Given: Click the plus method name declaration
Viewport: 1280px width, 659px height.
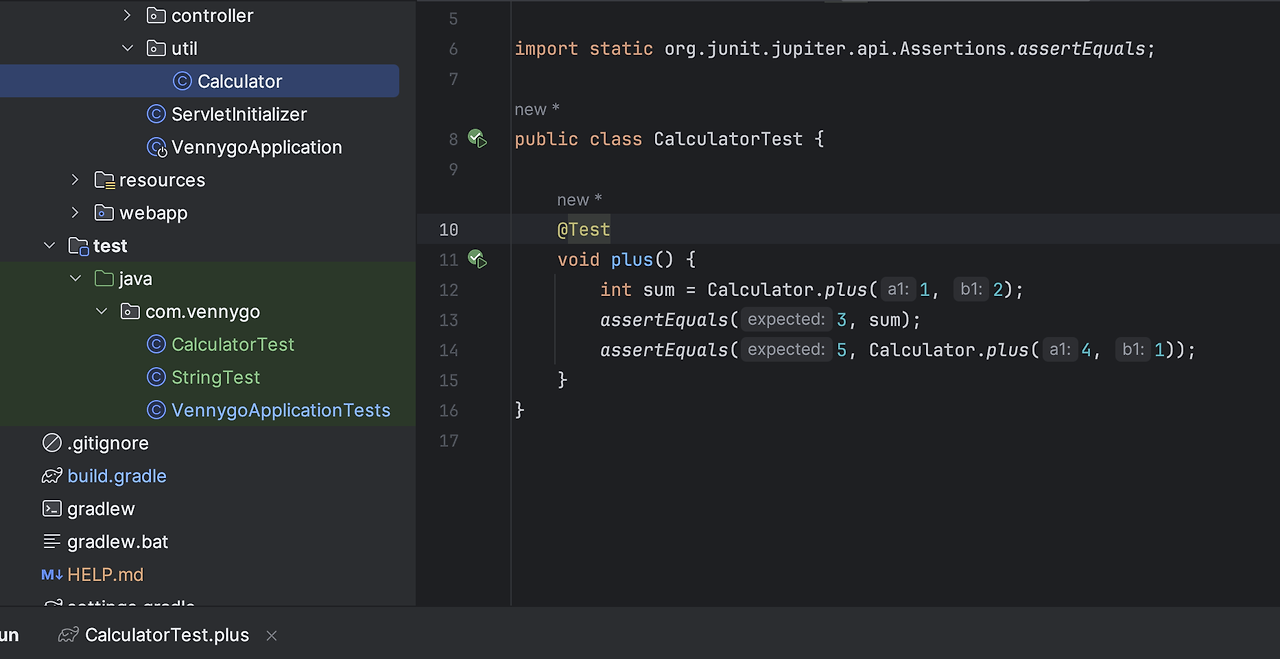Looking at the screenshot, I should pos(632,260).
